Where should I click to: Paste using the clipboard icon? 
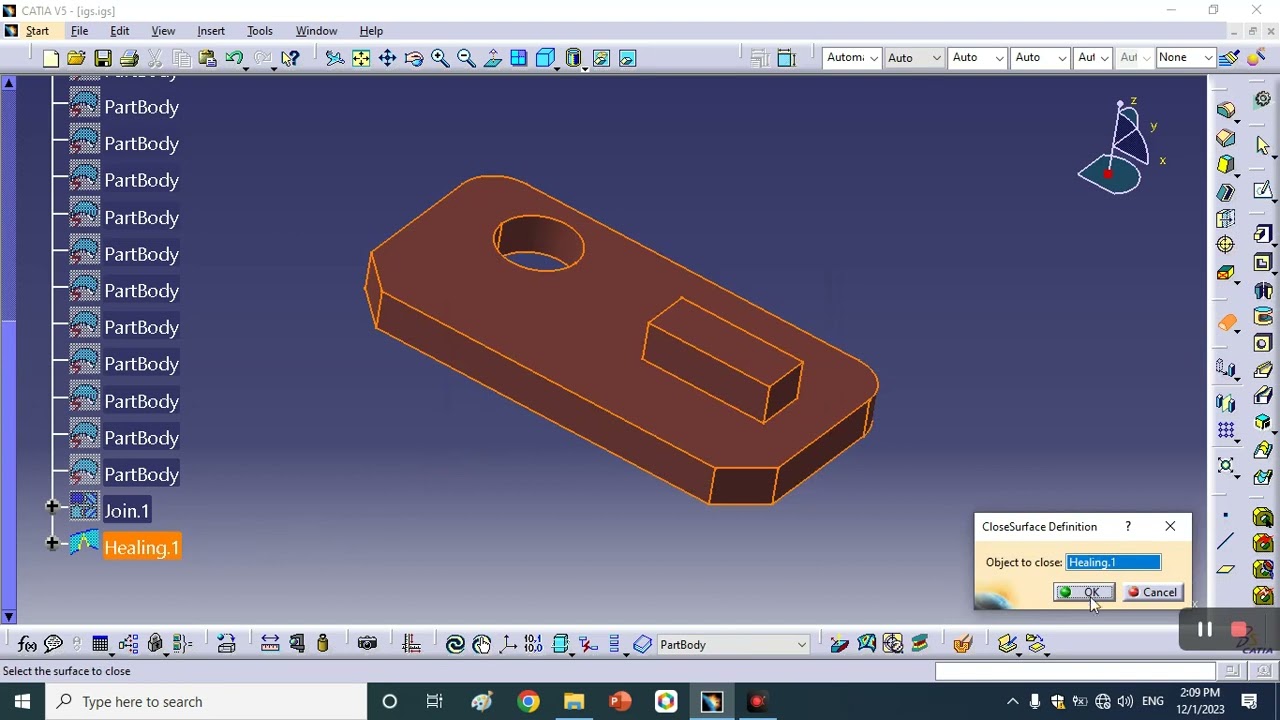click(208, 58)
